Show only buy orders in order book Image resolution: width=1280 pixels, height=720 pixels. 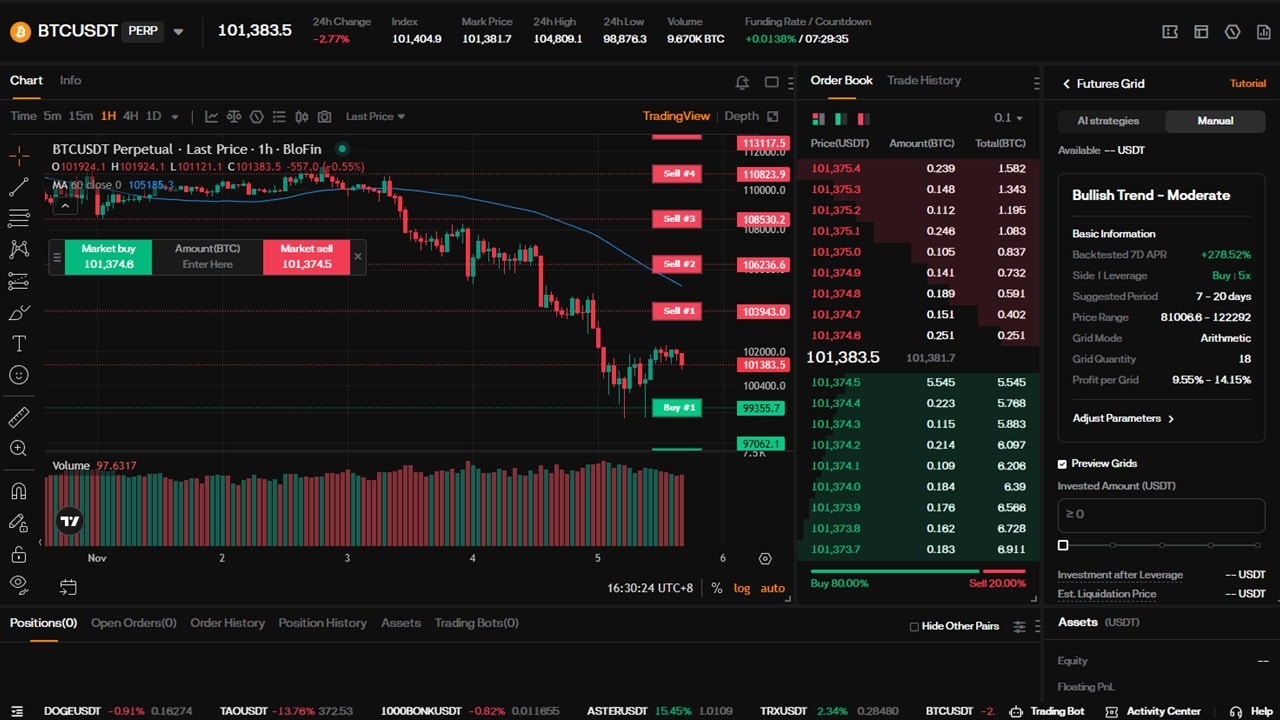click(x=842, y=119)
